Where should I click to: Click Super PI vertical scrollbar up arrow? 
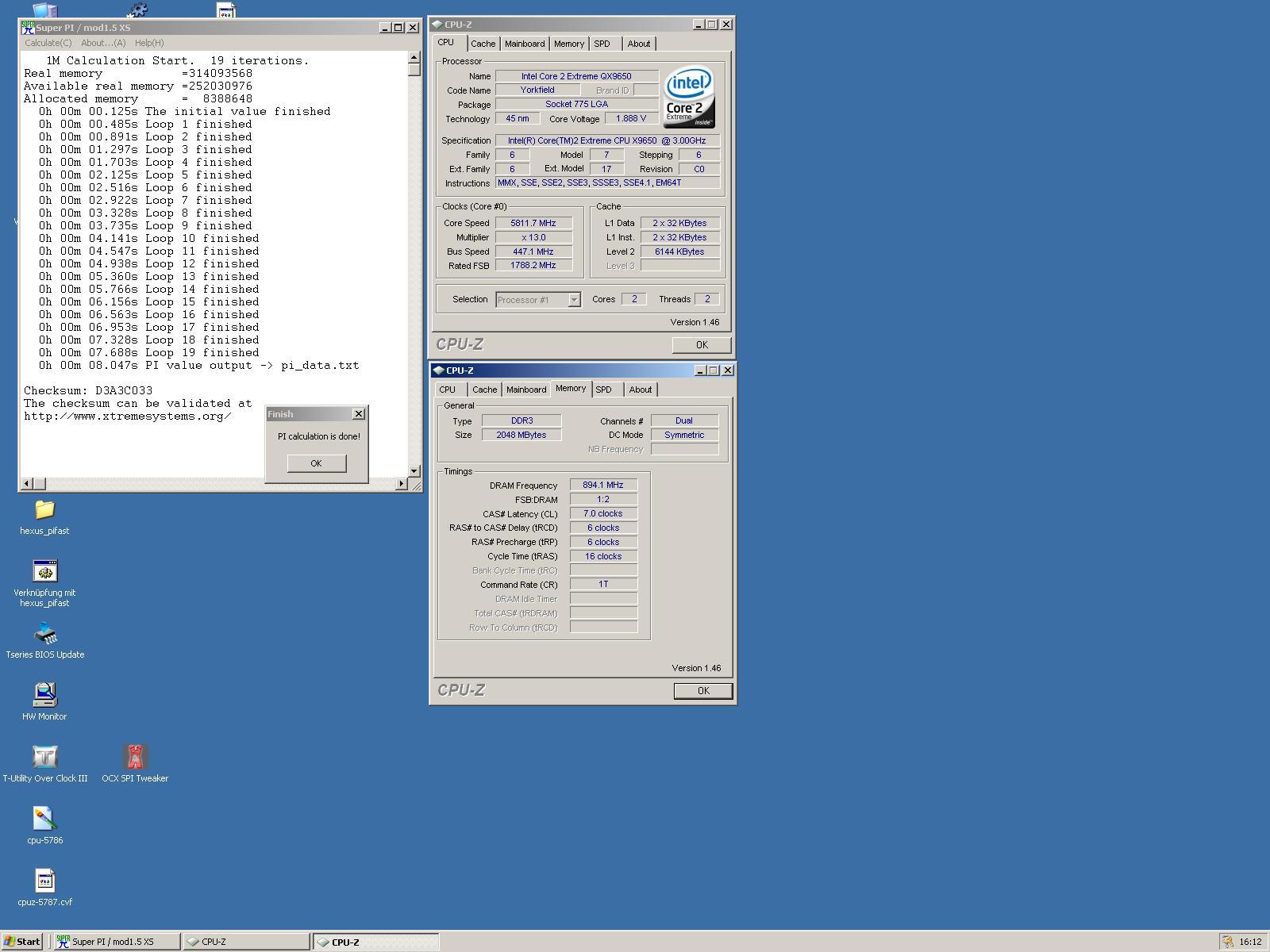(414, 58)
